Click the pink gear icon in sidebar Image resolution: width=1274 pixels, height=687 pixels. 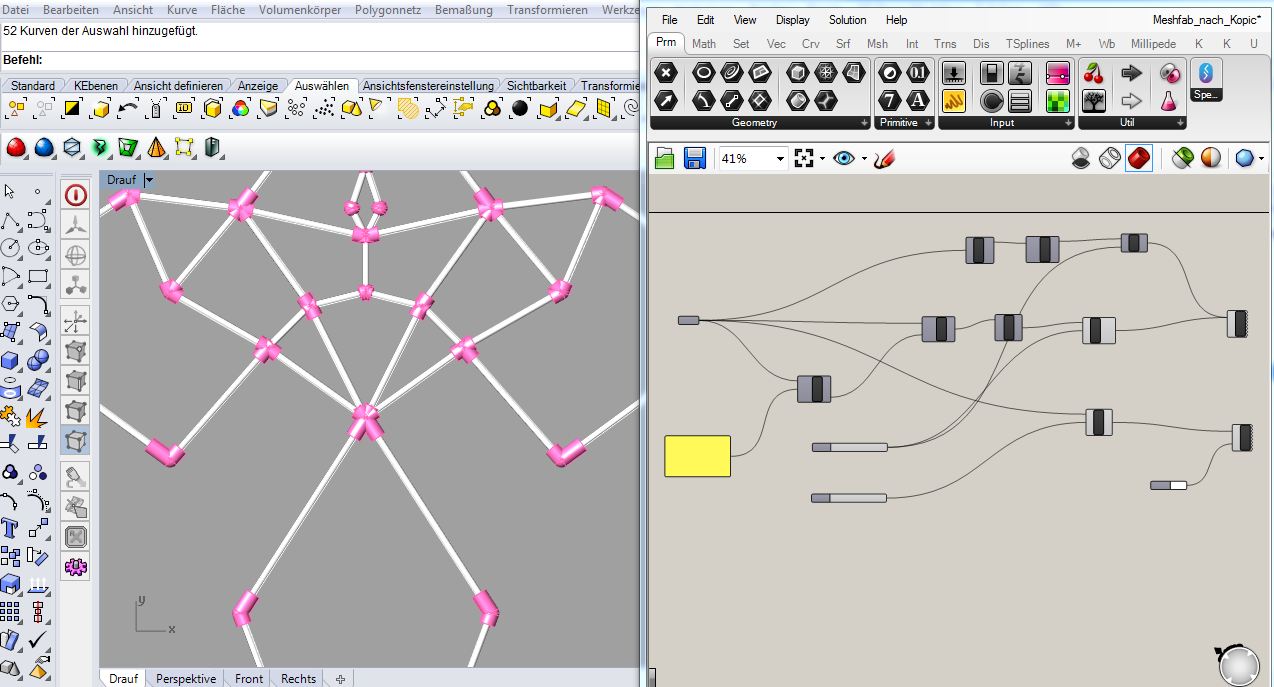tap(75, 567)
